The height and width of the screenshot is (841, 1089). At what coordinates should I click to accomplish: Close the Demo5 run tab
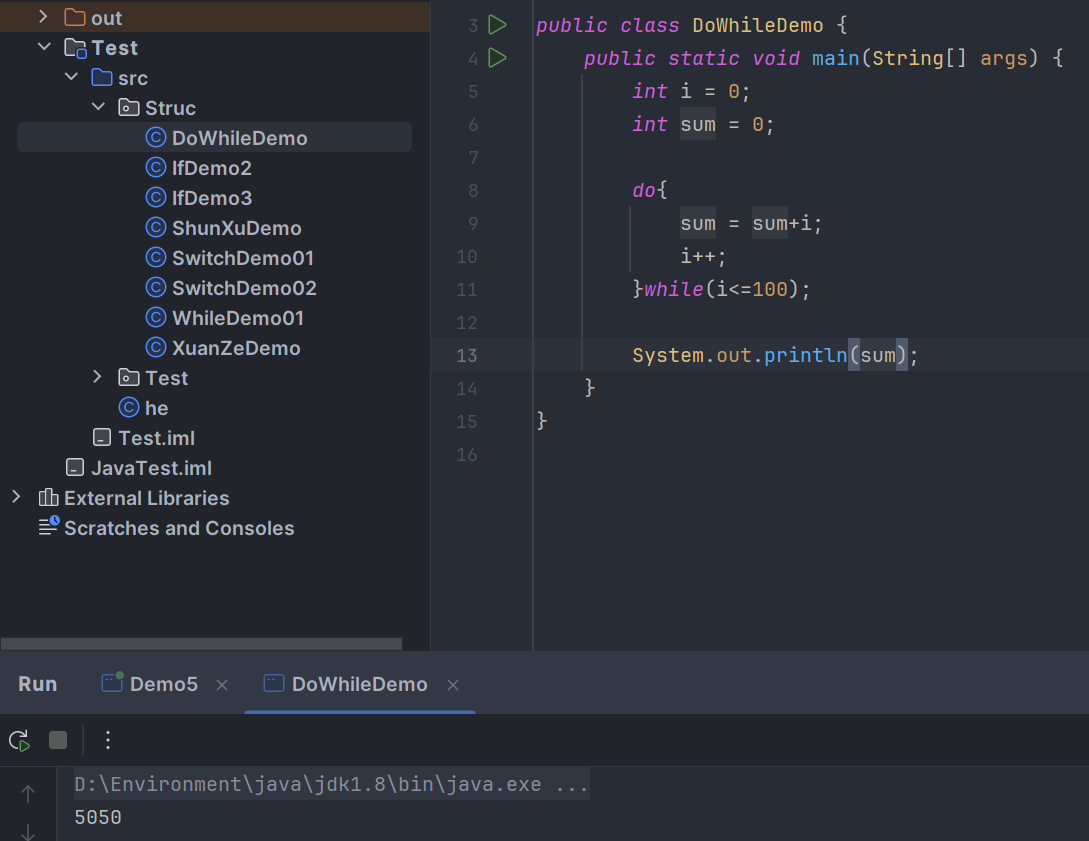[x=222, y=685]
